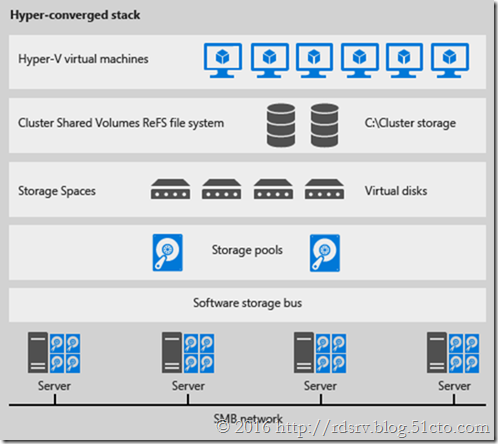Select the first Server tower icon

tap(38, 352)
